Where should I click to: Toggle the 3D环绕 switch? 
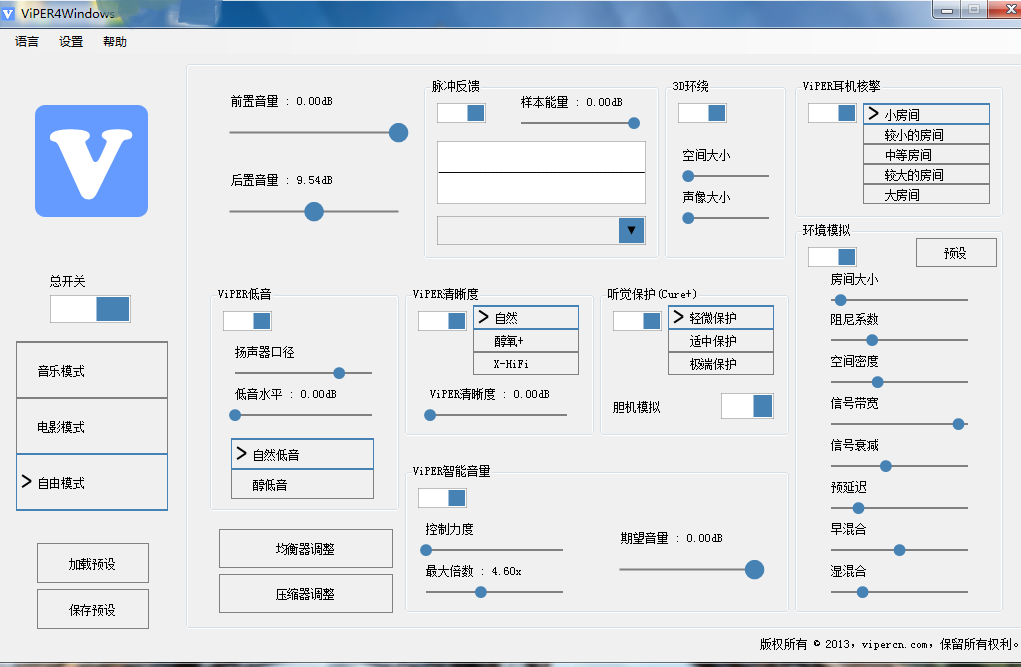(702, 113)
